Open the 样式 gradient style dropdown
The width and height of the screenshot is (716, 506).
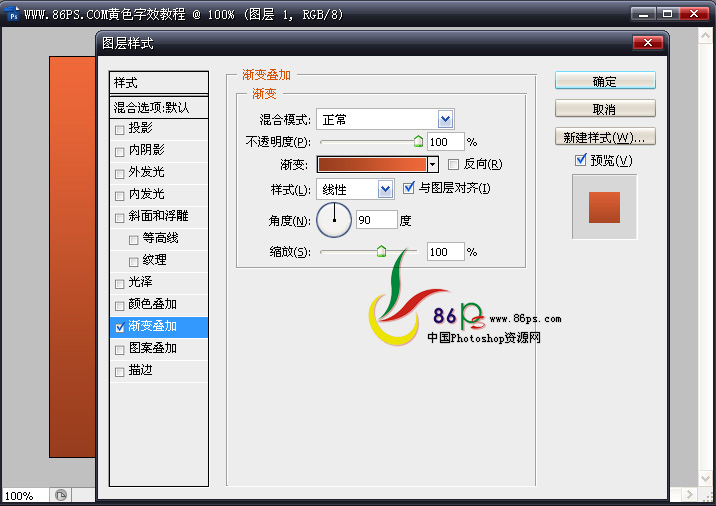tap(385, 189)
